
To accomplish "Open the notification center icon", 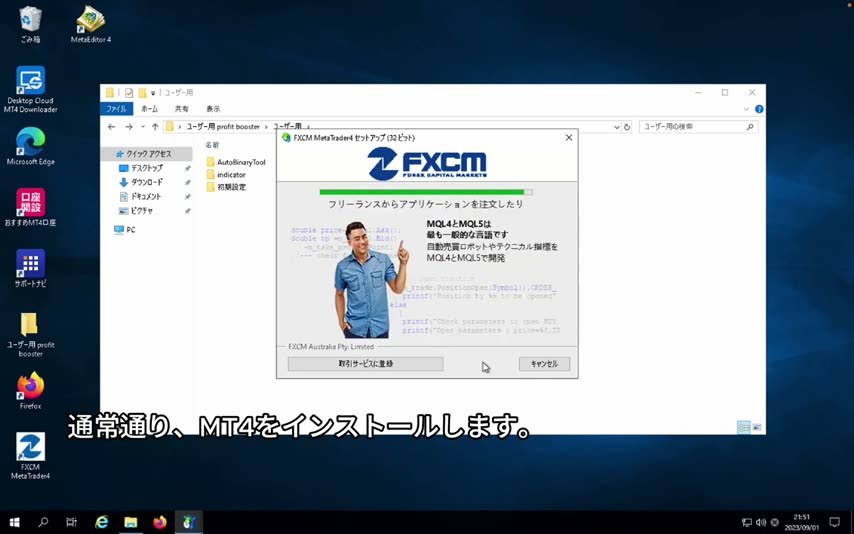I will 834,522.
